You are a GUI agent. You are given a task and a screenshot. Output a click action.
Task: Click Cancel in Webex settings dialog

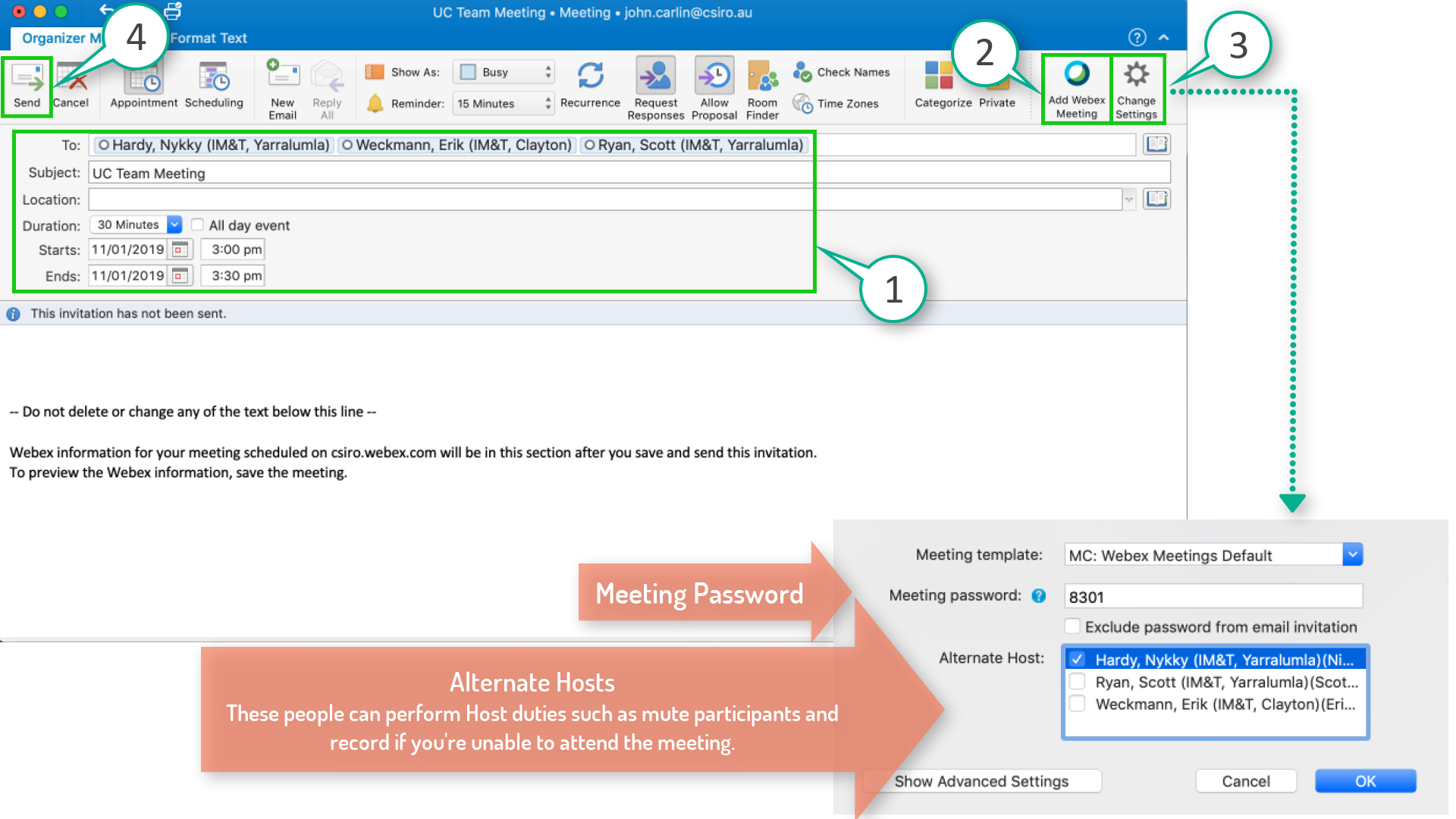[x=1246, y=781]
